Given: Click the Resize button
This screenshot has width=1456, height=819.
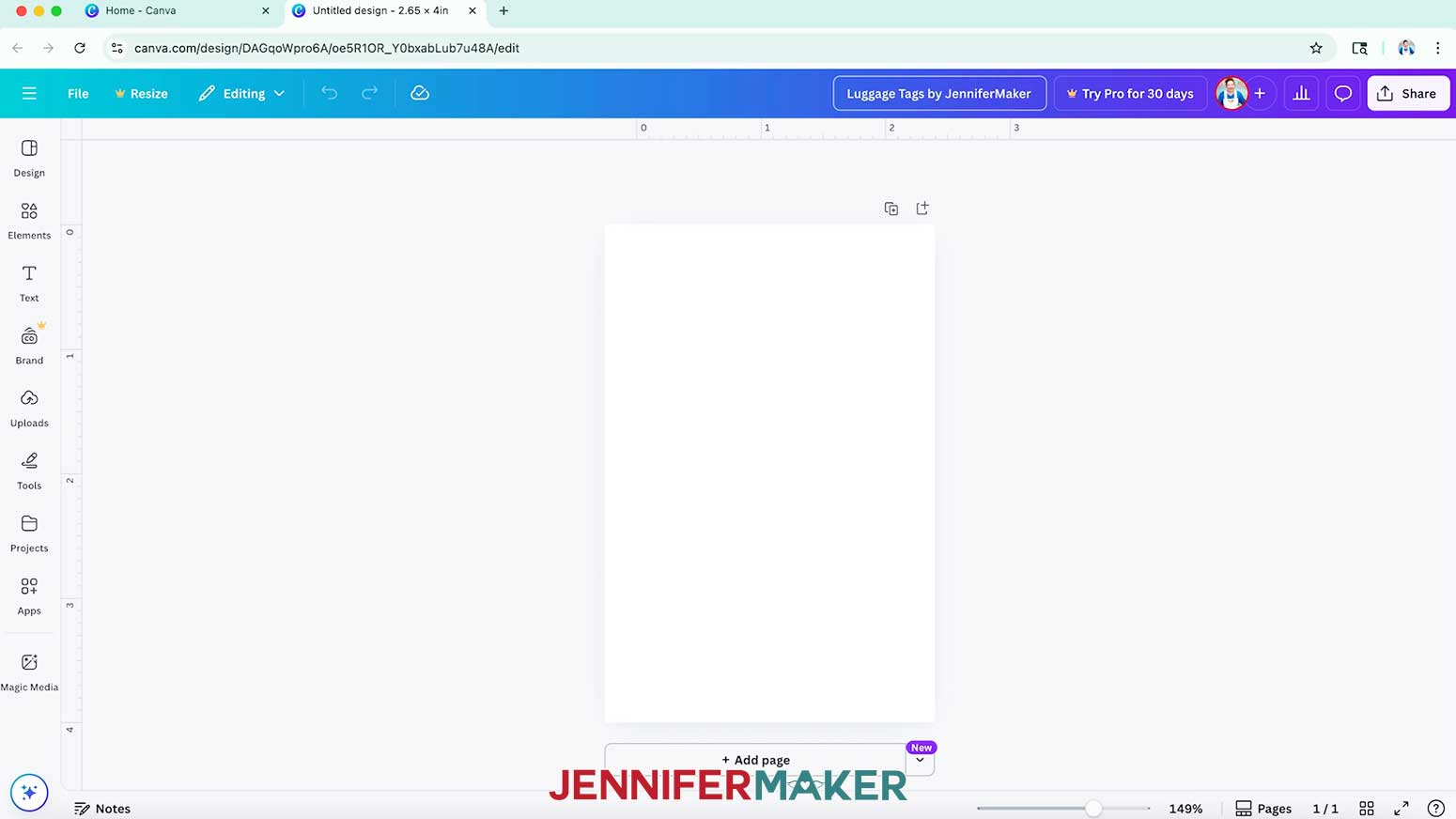Looking at the screenshot, I should tap(141, 93).
